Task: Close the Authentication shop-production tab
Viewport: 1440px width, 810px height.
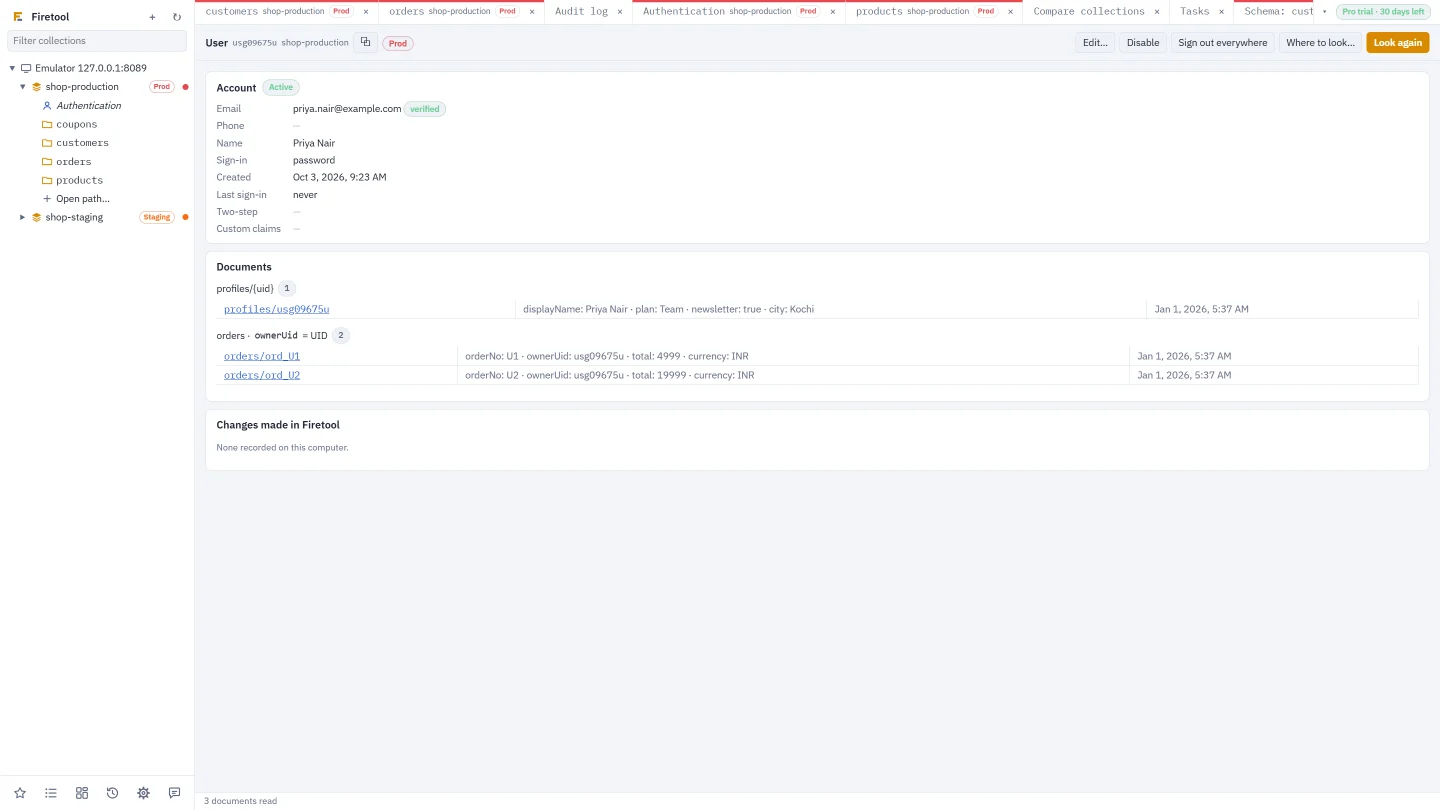Action: (x=833, y=12)
